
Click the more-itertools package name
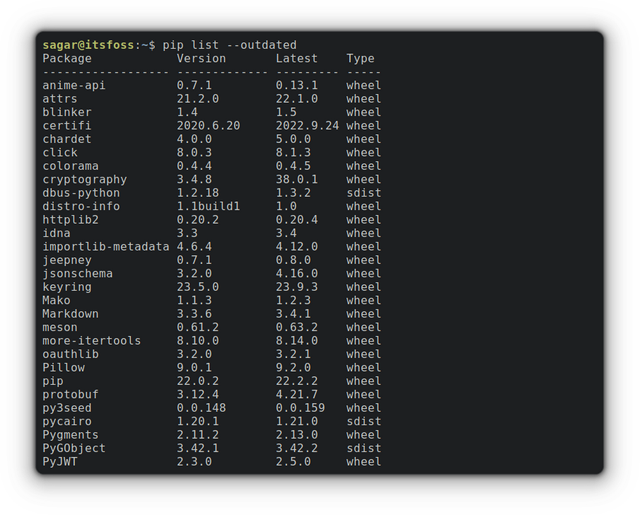[x=91, y=340]
